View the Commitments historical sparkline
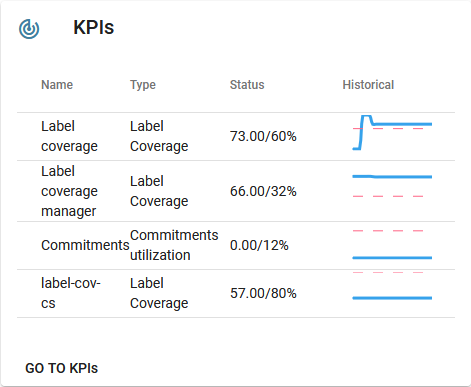Viewport: 471px width, 387px height. 392,244
